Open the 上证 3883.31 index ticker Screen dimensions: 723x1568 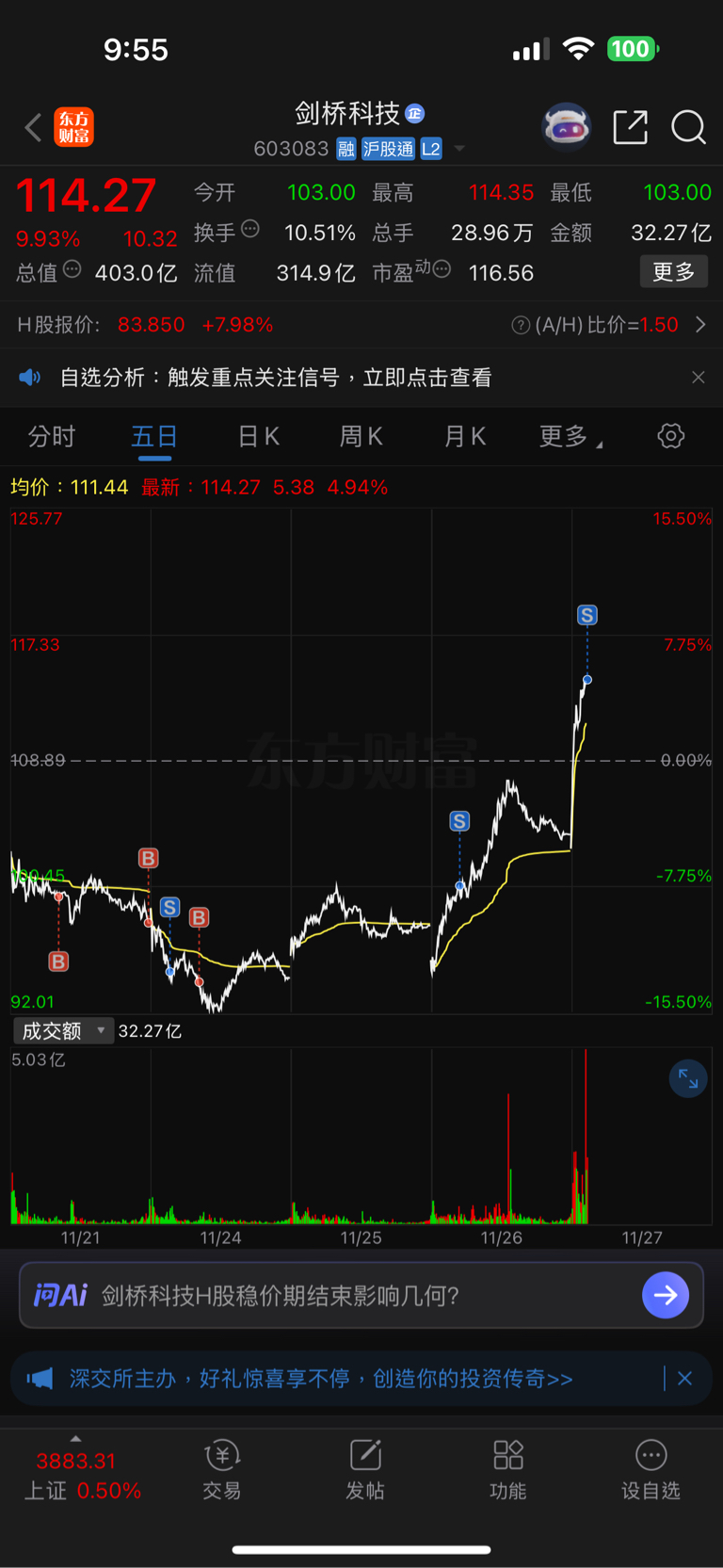pos(79,1476)
